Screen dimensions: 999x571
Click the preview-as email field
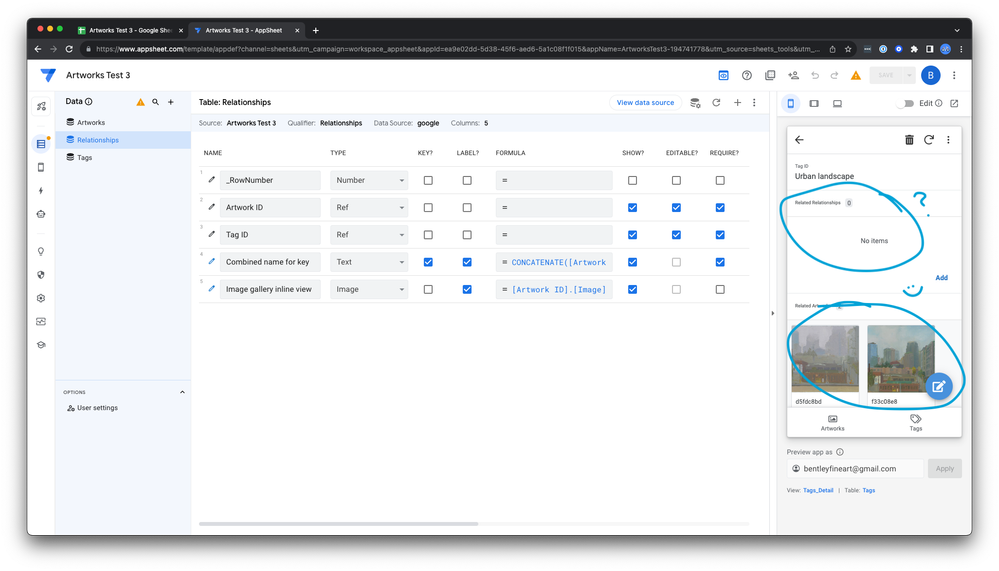(855, 468)
